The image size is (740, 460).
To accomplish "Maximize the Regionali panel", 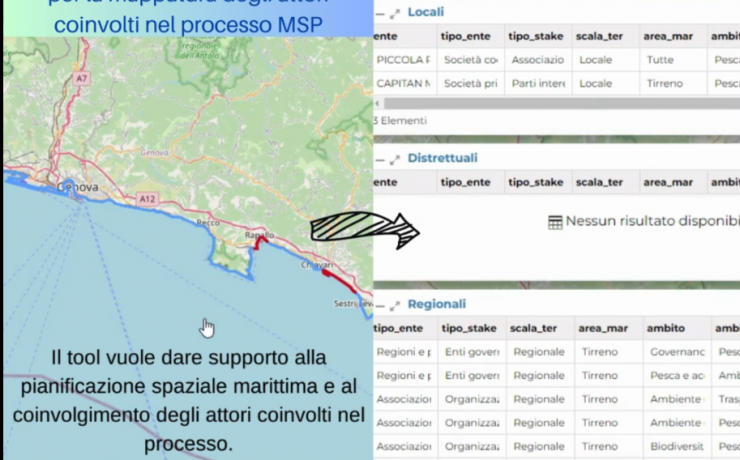I will pyautogui.click(x=395, y=305).
